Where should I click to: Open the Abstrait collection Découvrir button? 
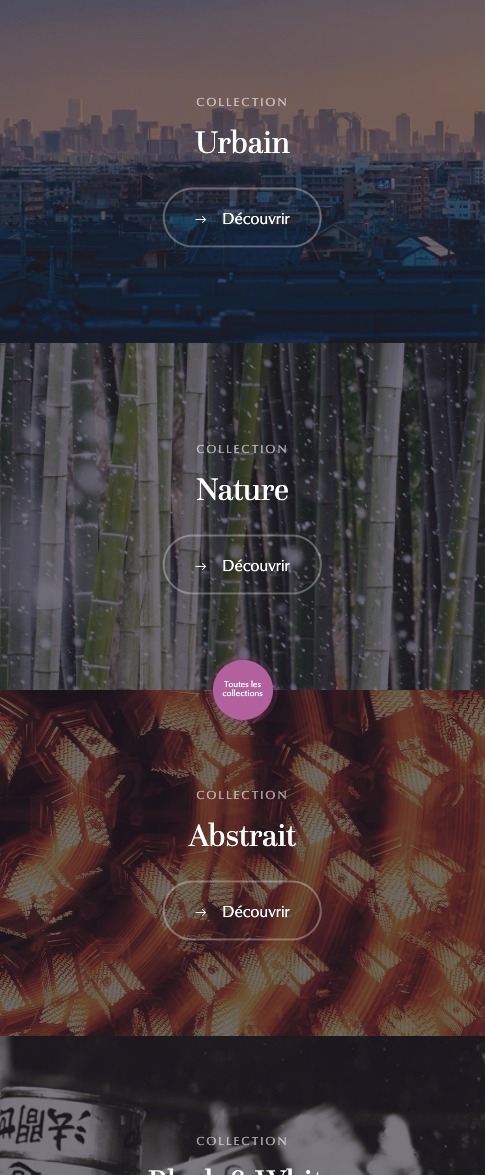[x=242, y=911]
